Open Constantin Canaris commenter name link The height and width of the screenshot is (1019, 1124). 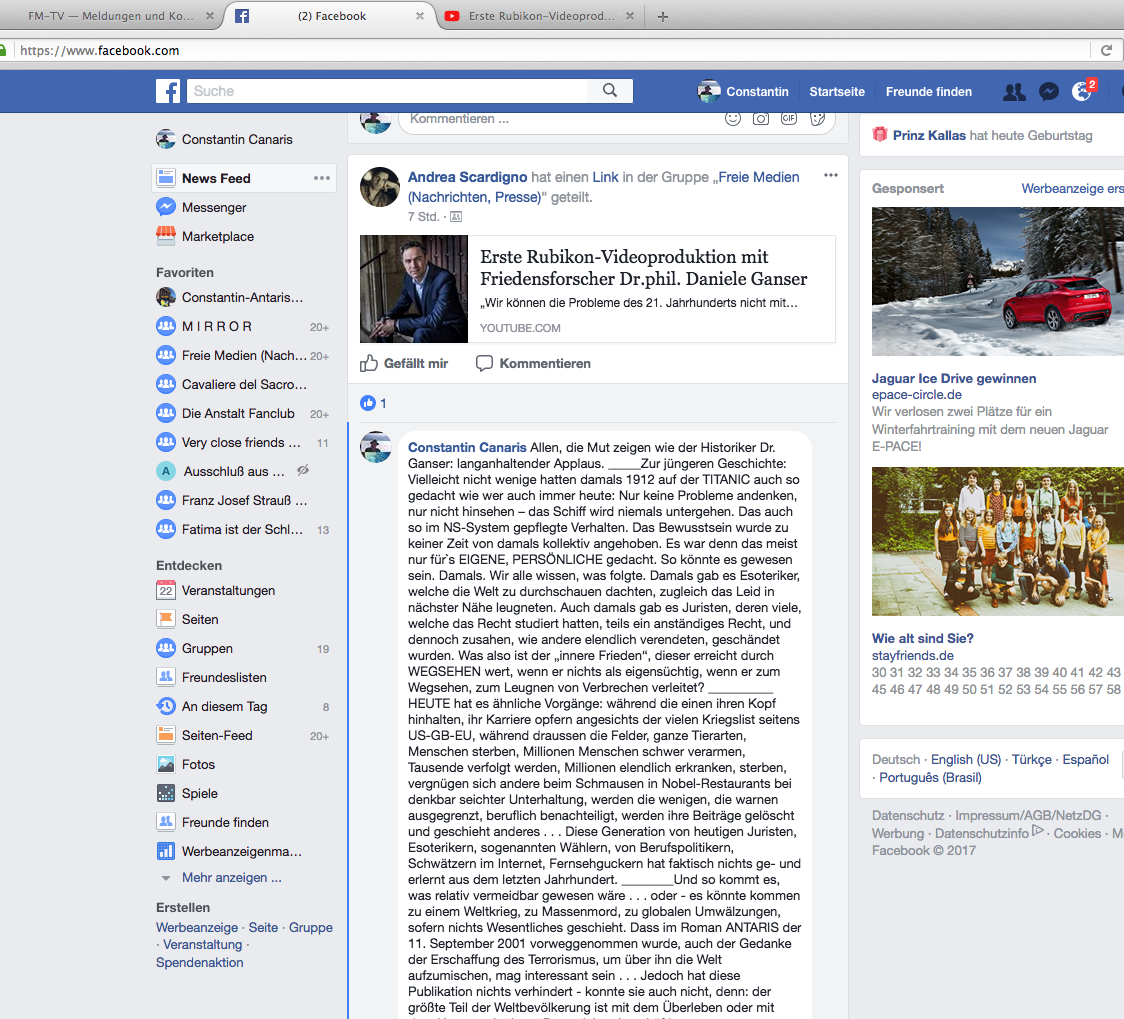point(467,447)
